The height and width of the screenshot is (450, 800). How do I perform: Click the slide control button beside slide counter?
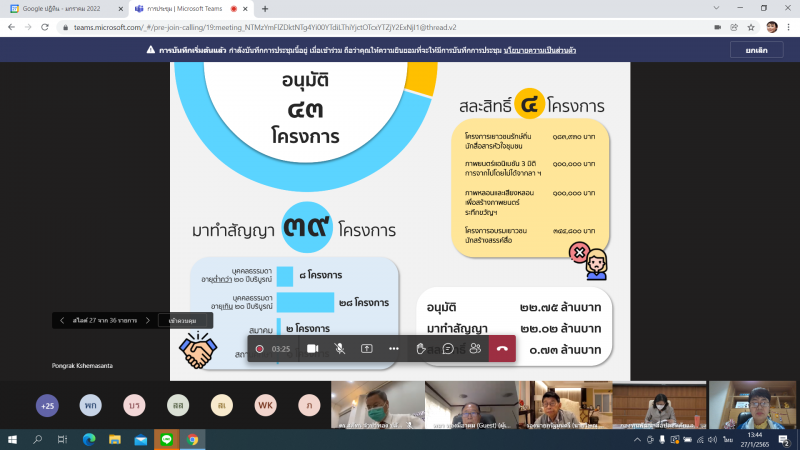coord(182,320)
